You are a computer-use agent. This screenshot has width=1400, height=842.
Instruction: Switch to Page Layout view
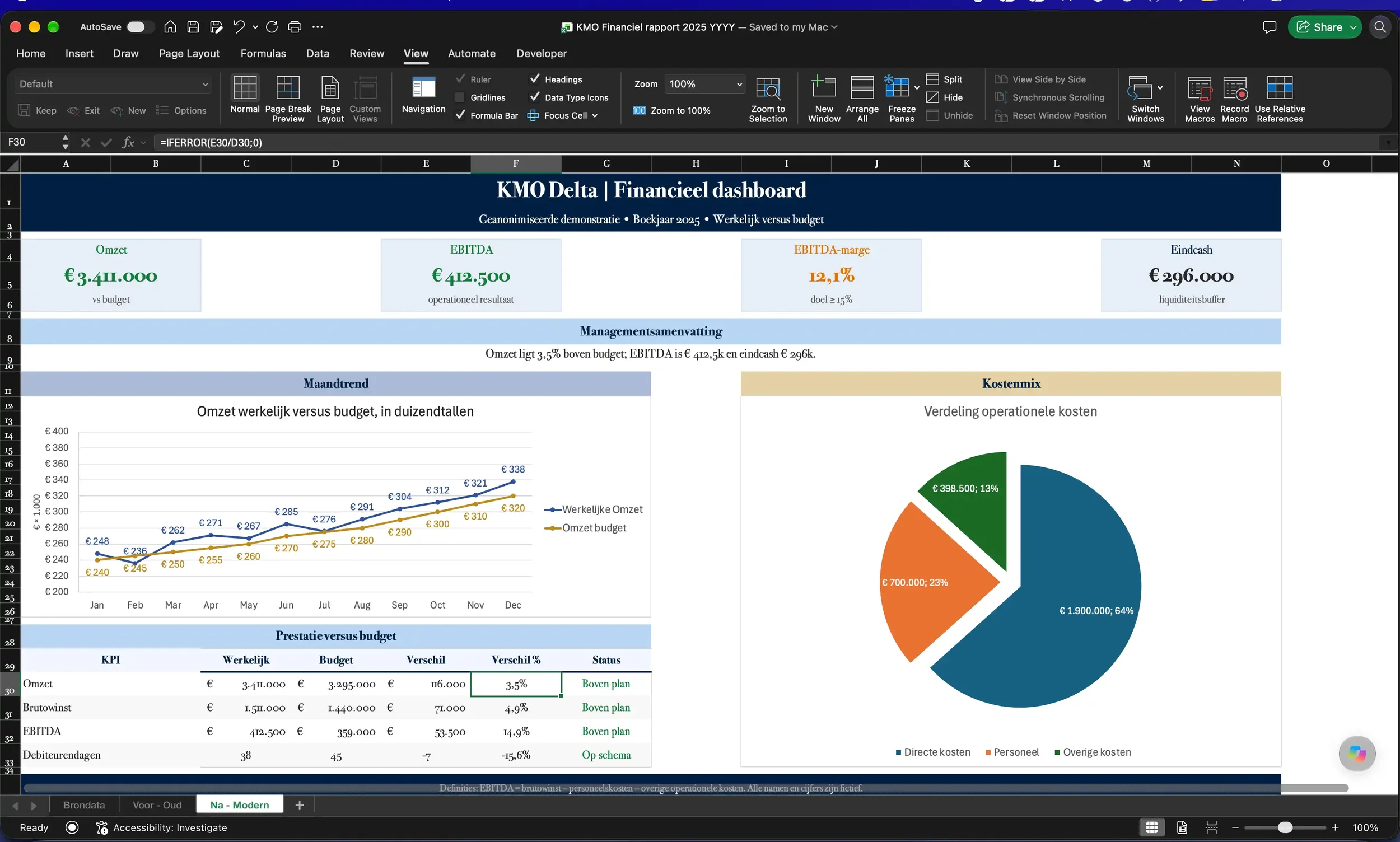tap(330, 99)
